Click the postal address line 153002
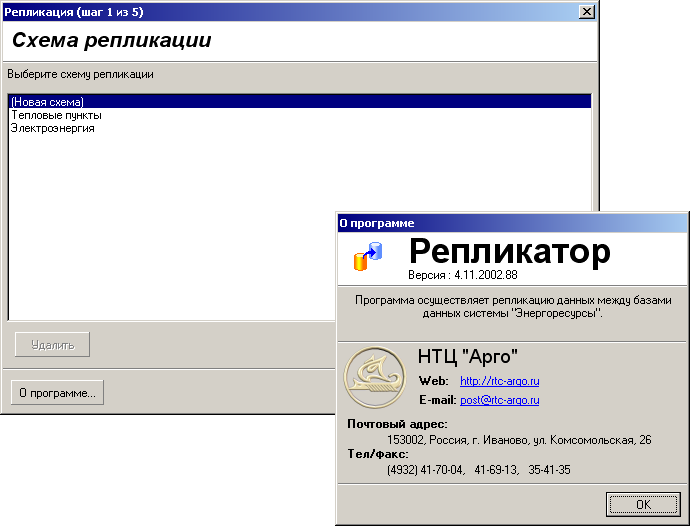Image resolution: width=690 pixels, height=526 pixels. (519, 440)
